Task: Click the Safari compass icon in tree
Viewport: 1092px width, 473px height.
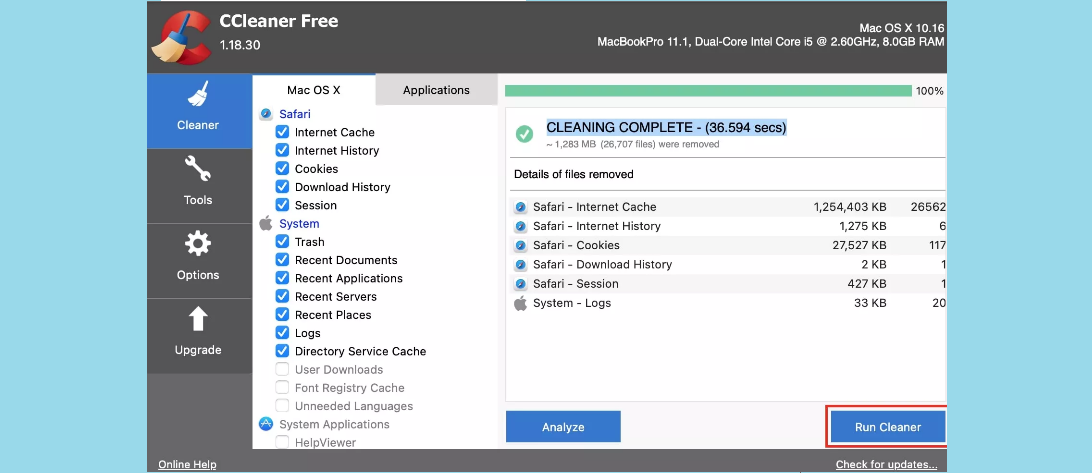Action: click(x=265, y=114)
